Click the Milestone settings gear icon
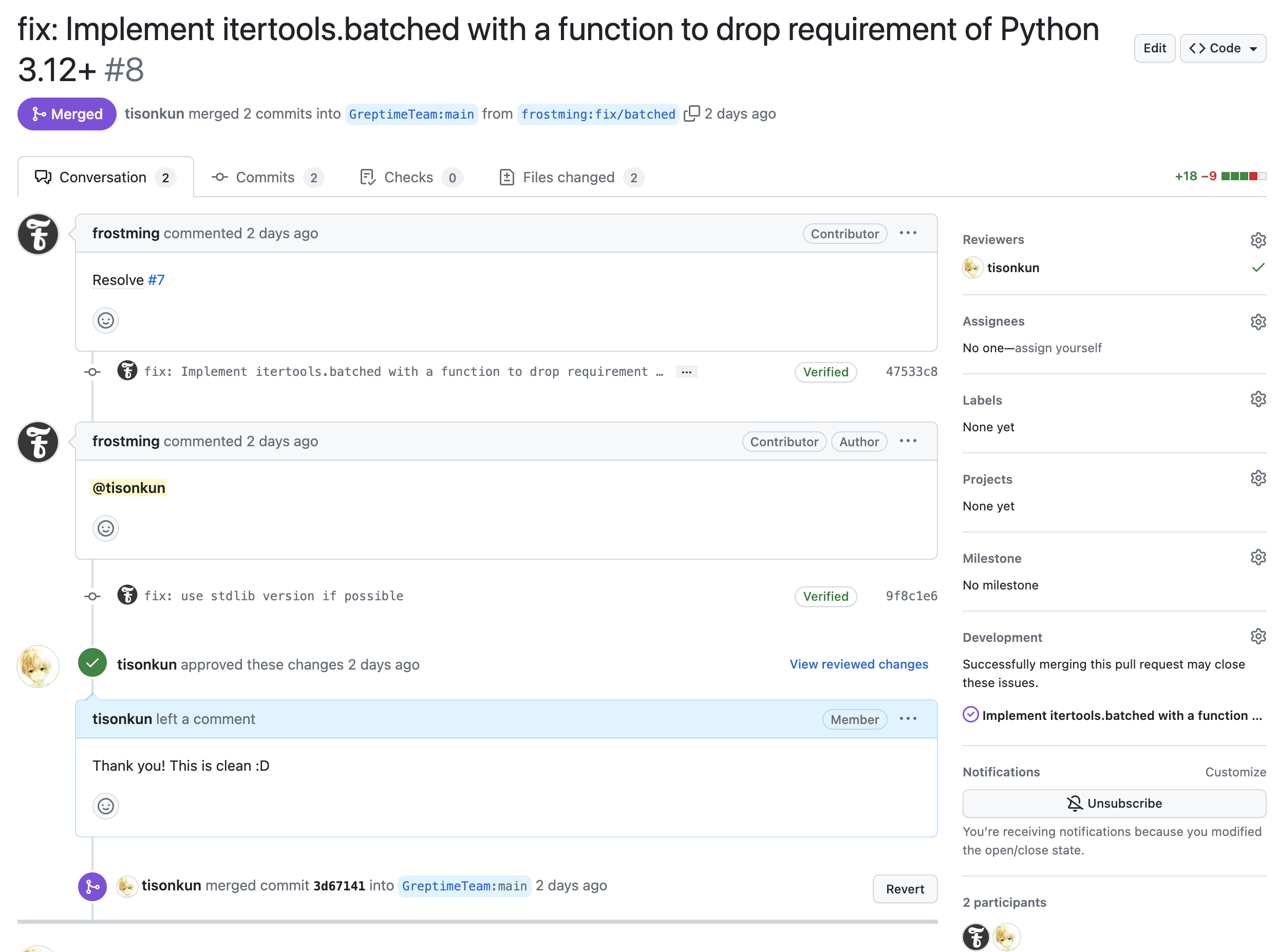The image size is (1277, 952). pos(1258,557)
